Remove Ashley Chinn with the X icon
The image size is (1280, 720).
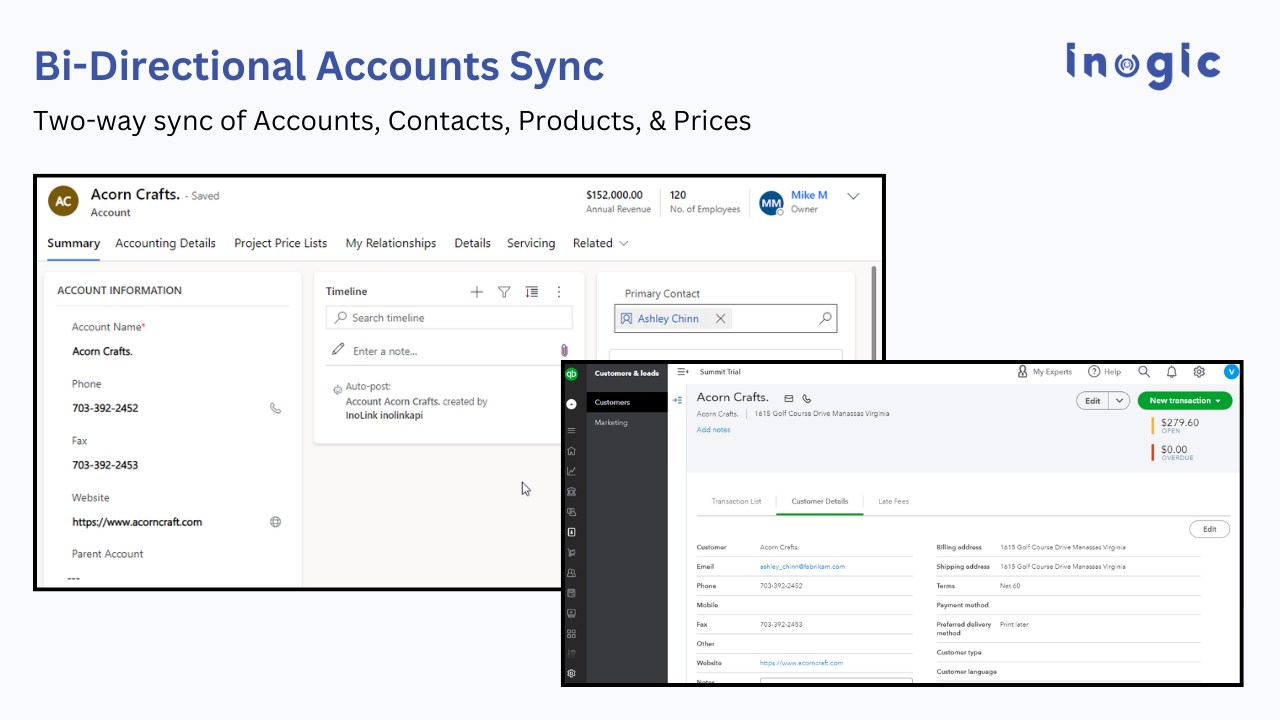(x=720, y=318)
